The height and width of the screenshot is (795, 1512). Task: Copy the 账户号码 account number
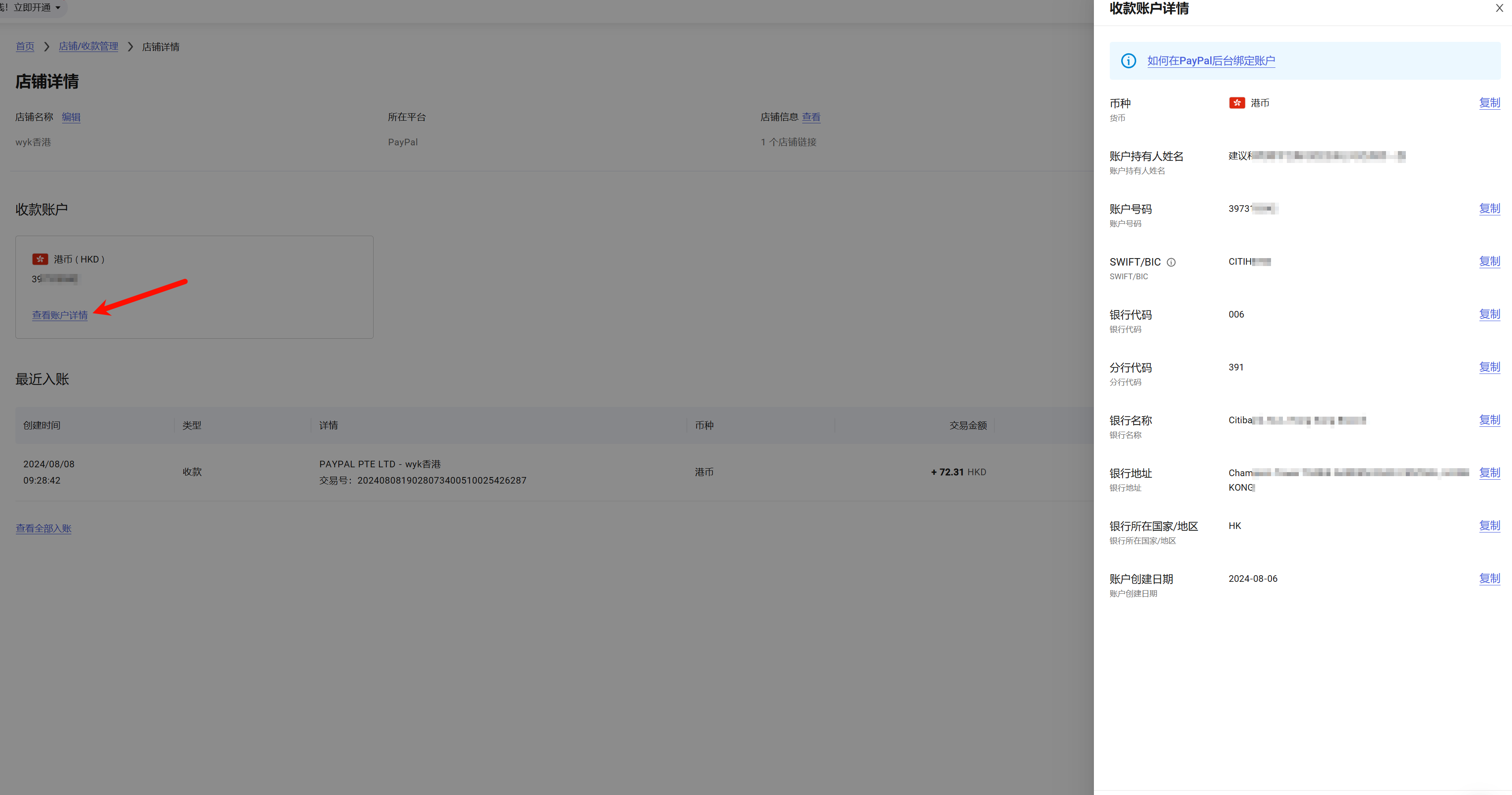pyautogui.click(x=1489, y=208)
